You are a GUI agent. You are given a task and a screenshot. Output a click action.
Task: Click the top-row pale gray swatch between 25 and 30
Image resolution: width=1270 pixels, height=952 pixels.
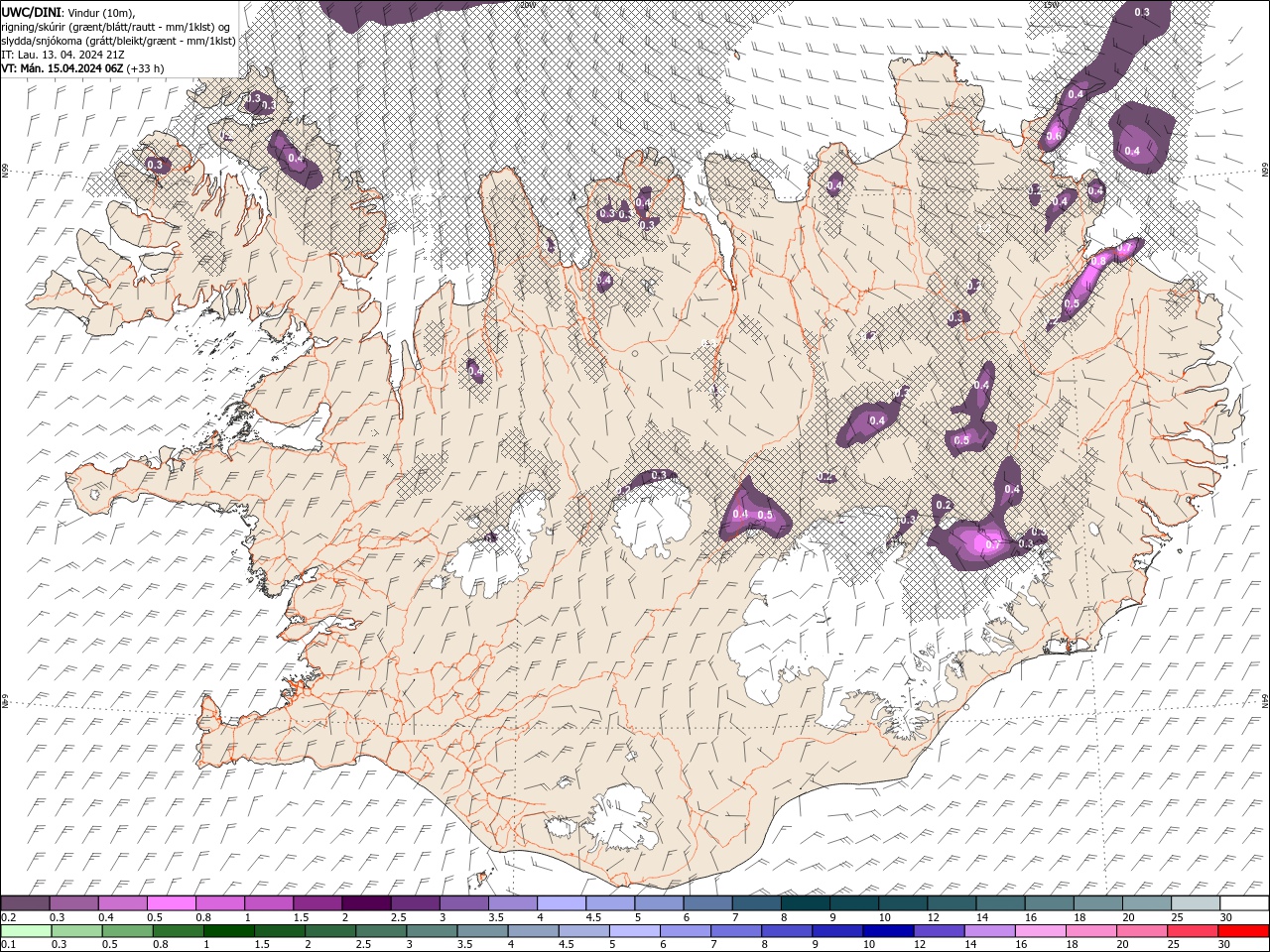(x=1196, y=903)
